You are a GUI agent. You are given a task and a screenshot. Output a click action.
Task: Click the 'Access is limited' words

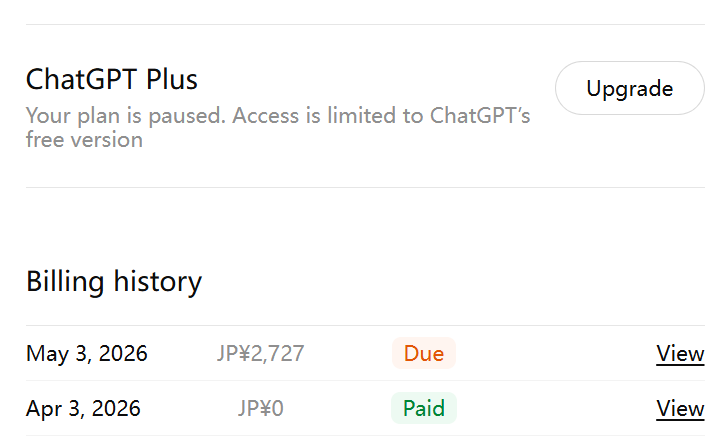[315, 115]
